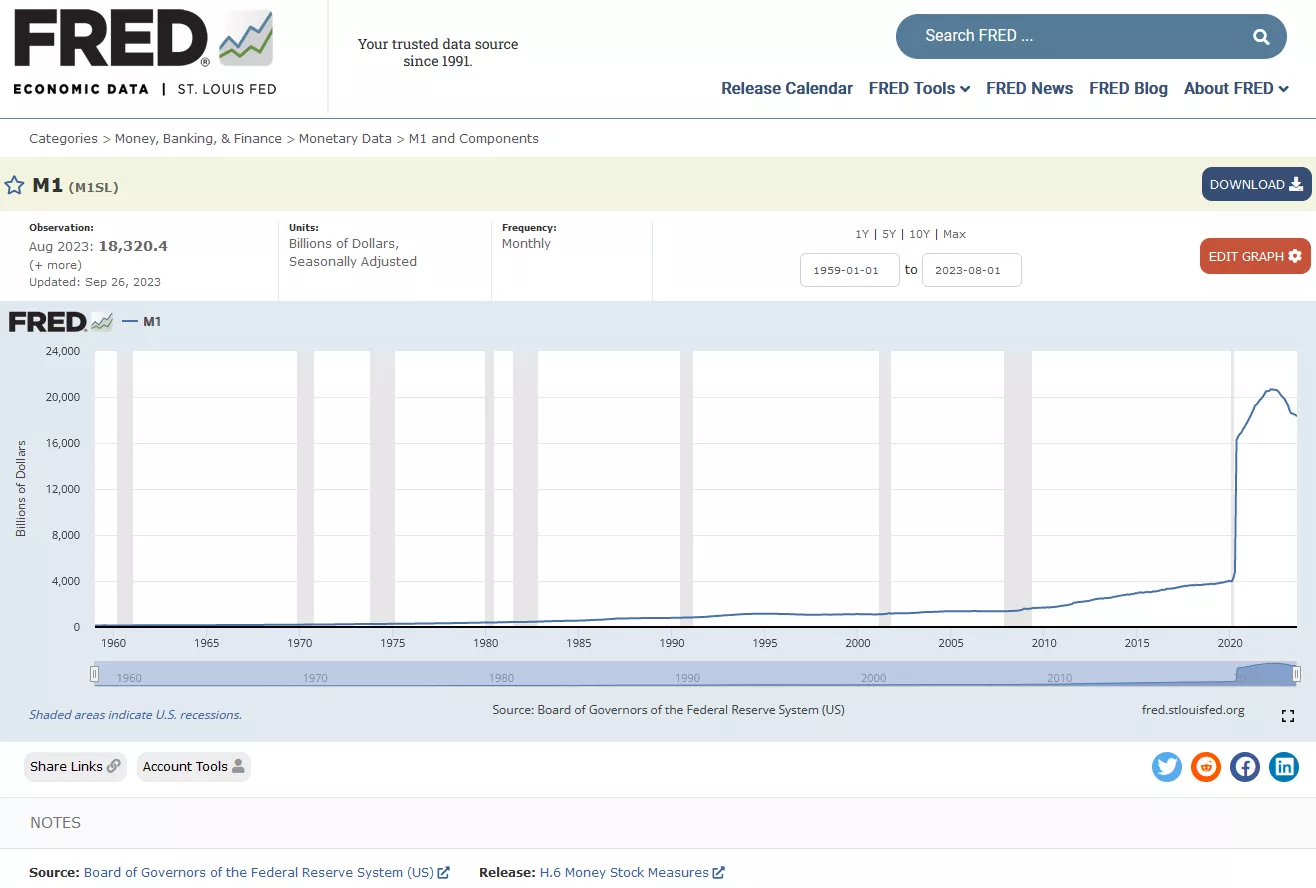Open Release Calendar menu item
Screen dimensions: 1316x888
pyautogui.click(x=787, y=88)
